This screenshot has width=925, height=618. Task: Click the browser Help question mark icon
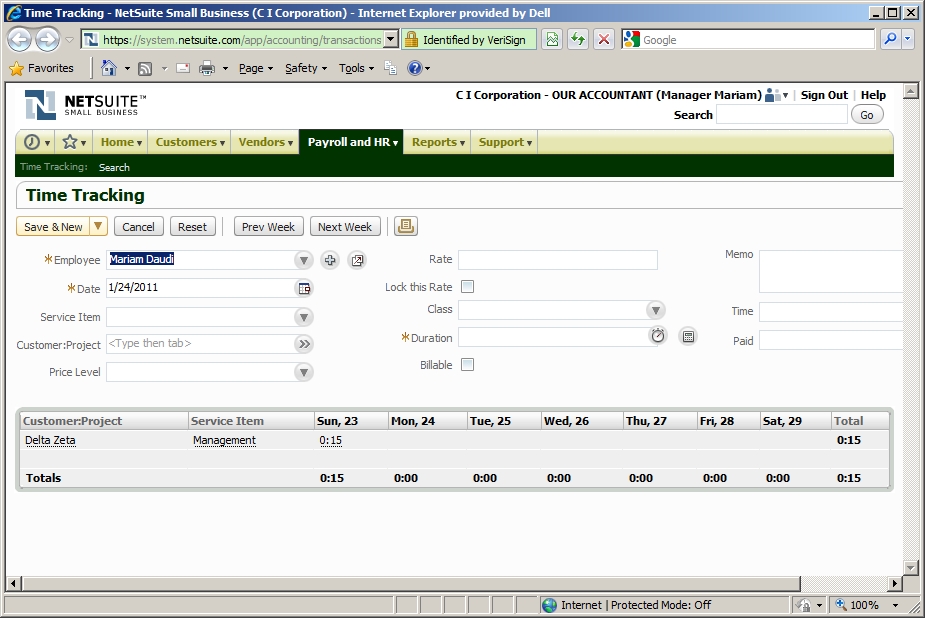415,68
